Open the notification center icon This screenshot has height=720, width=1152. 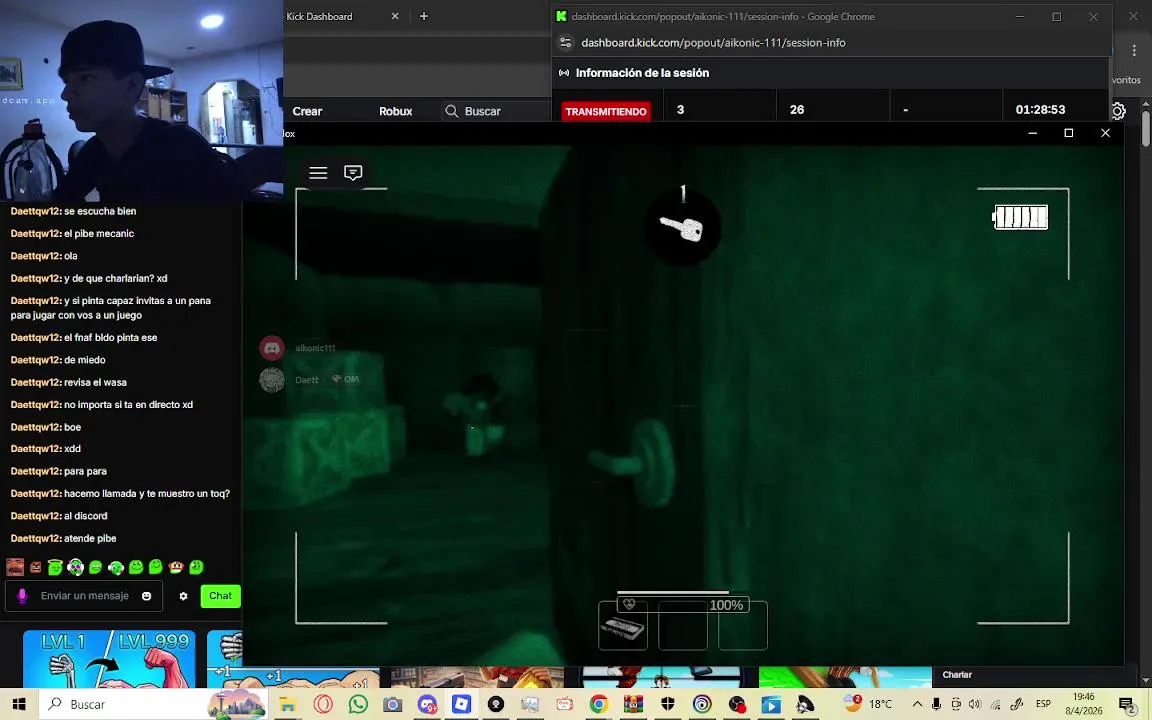pyautogui.click(x=1128, y=705)
